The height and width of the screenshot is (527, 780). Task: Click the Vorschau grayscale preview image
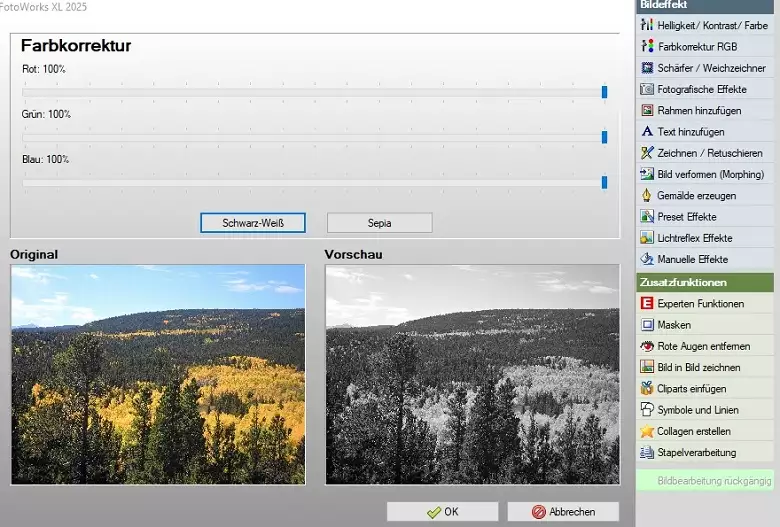[x=473, y=374]
